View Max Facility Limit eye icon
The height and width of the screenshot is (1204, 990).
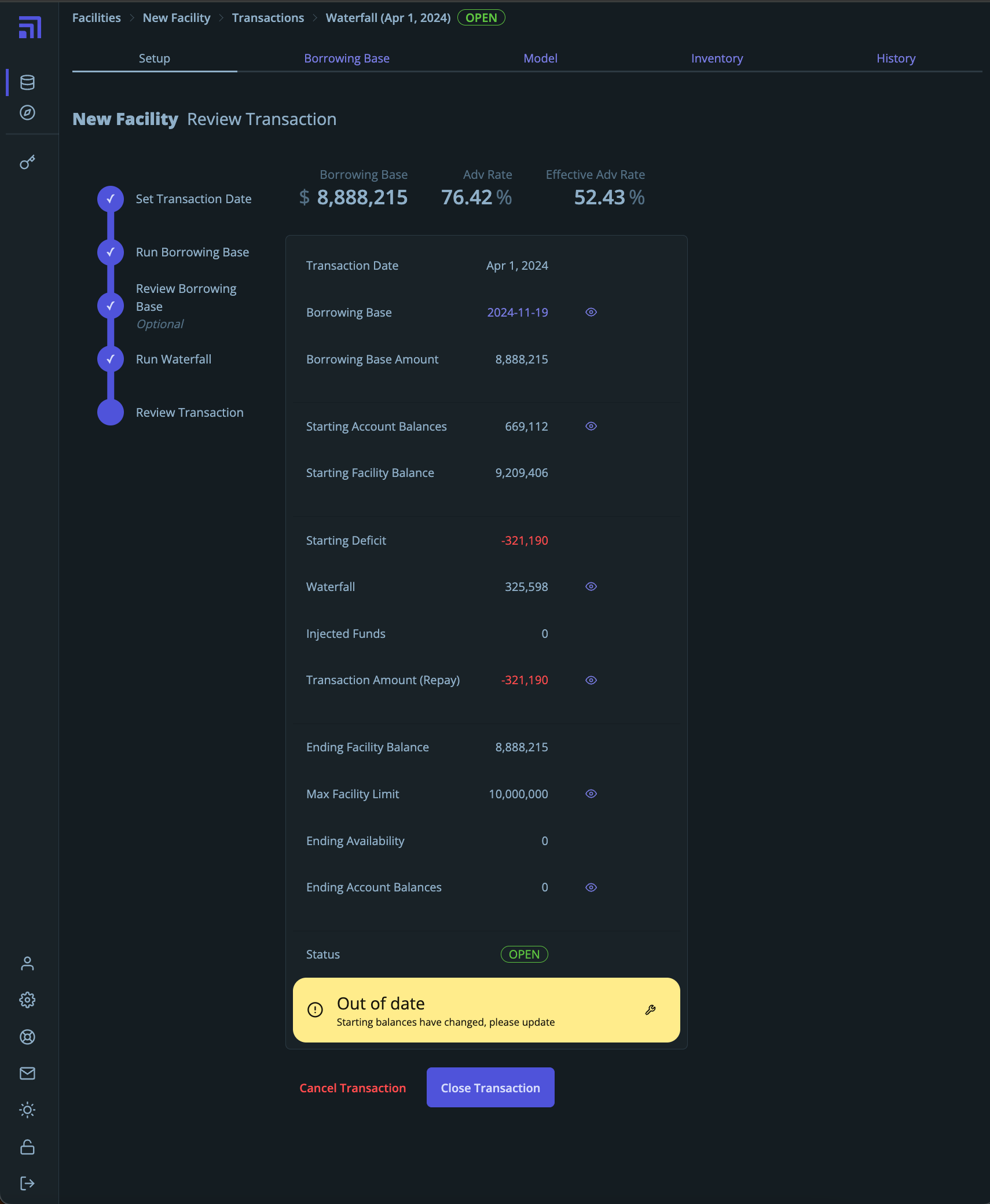click(x=591, y=794)
